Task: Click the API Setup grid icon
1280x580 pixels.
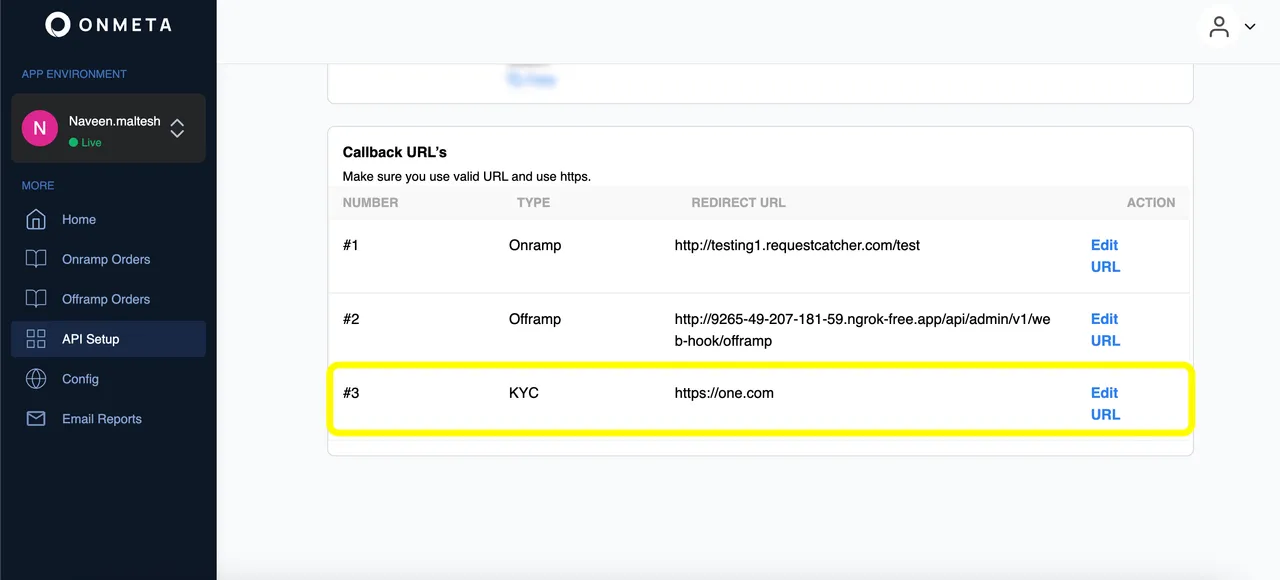Action: tap(36, 339)
